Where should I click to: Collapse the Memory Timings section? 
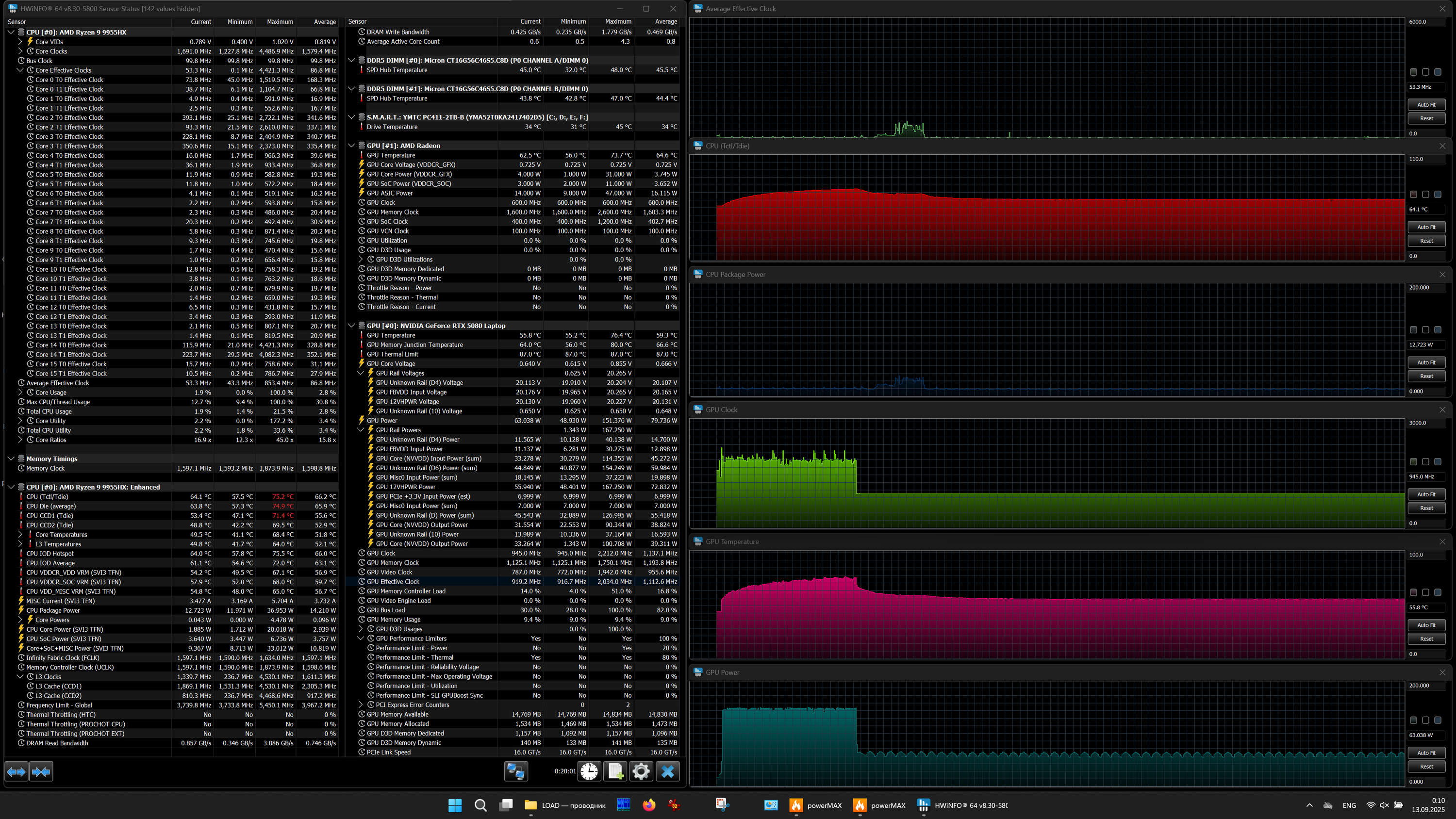click(x=11, y=459)
